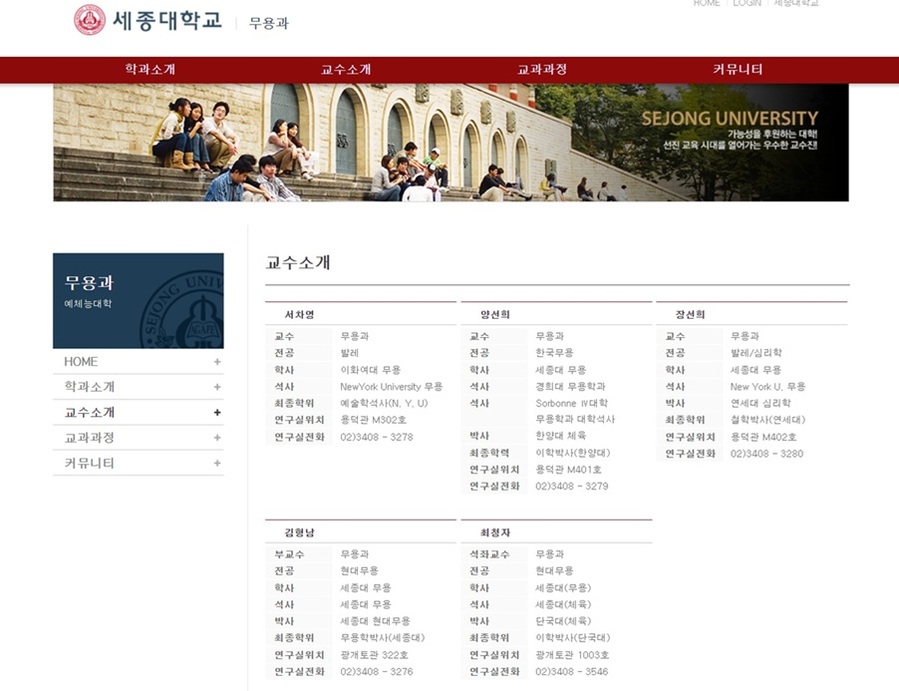899x691 pixels.
Task: Click the Sejong University logo emblem
Action: [x=89, y=19]
